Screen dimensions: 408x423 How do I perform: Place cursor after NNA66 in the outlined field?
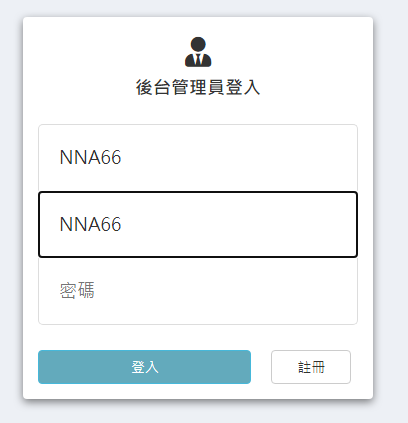(x=122, y=224)
